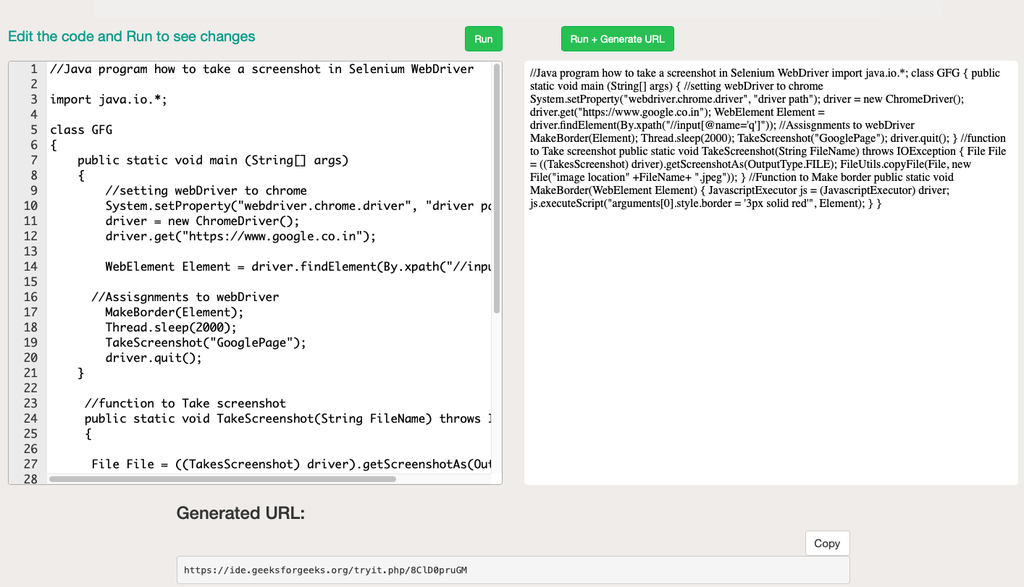The image size is (1024, 587).
Task: Click the 'Generated URL:' heading
Action: click(240, 514)
